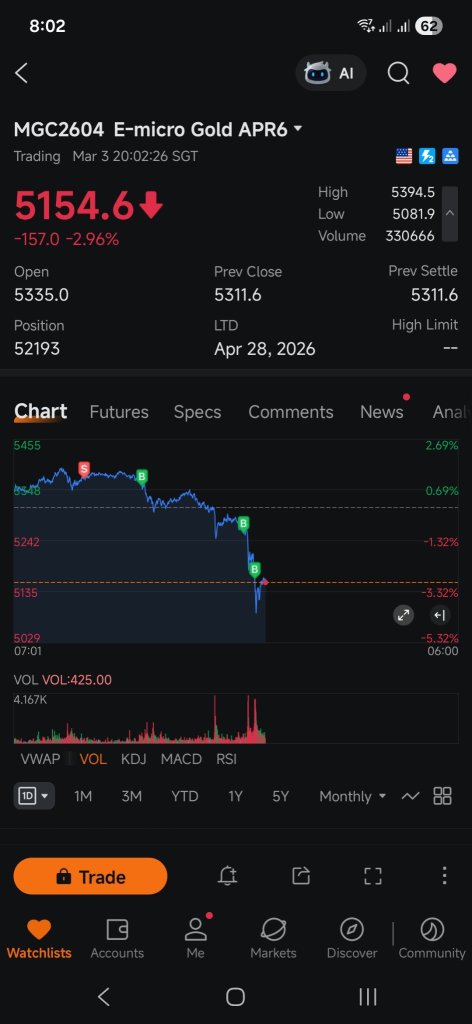The height and width of the screenshot is (1024, 472).
Task: Open the 1D interval dropdown
Action: coord(34,796)
